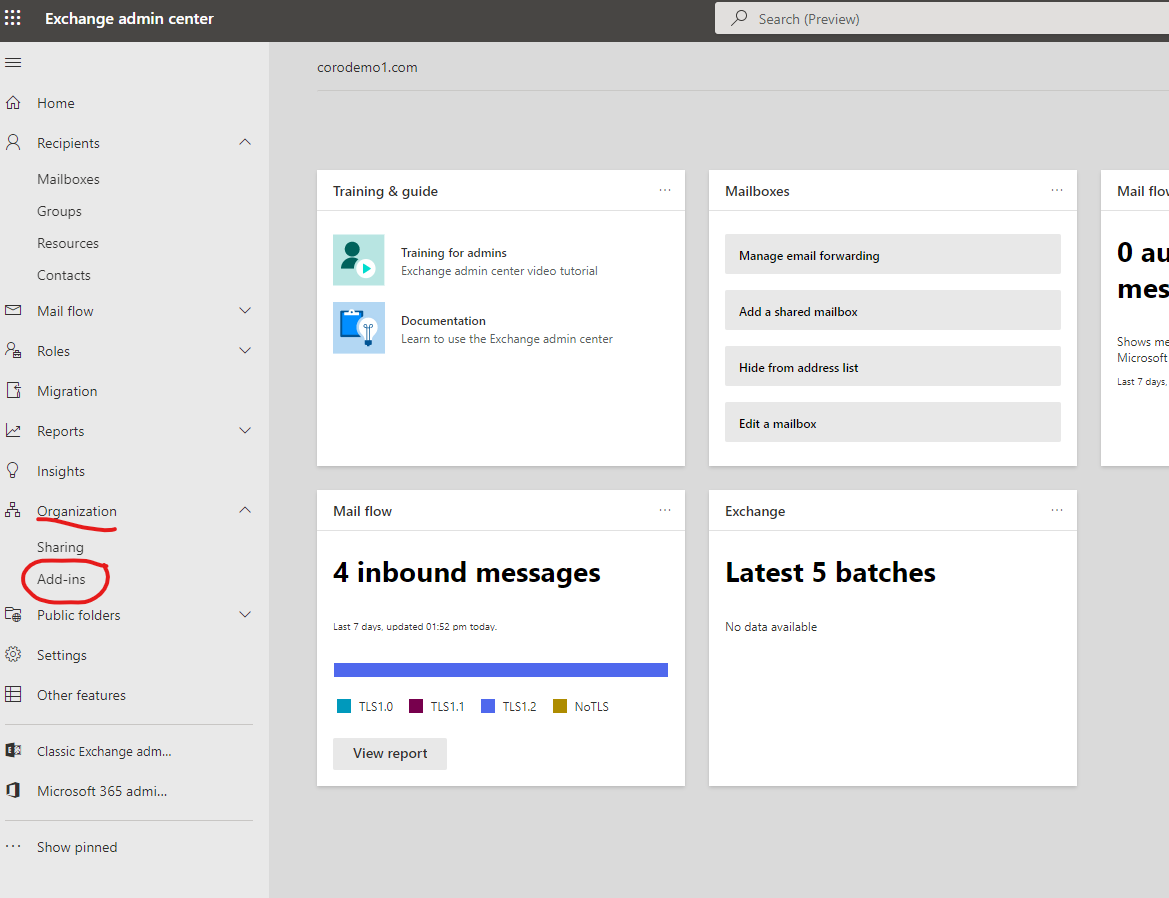
Task: Click the Classic Exchange admin icon
Action: pos(13,750)
